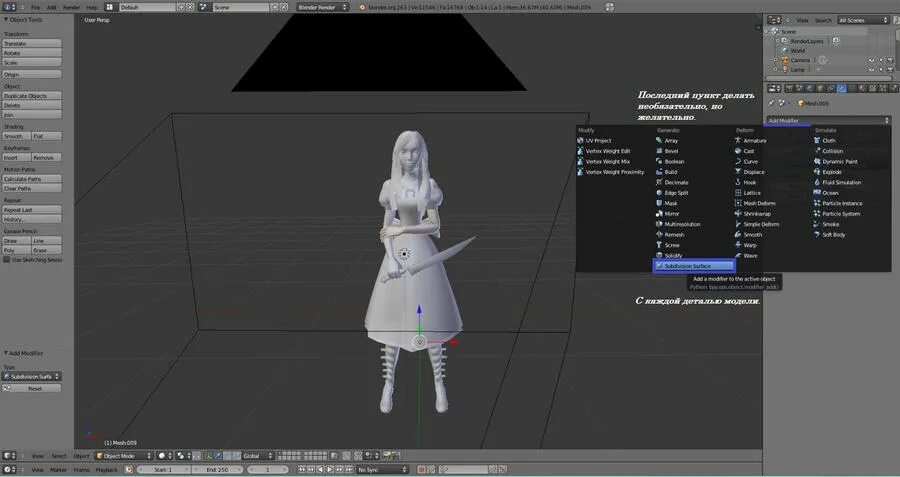Click the Calculate Paths button
Screen dimensions: 900x477
tap(32, 179)
